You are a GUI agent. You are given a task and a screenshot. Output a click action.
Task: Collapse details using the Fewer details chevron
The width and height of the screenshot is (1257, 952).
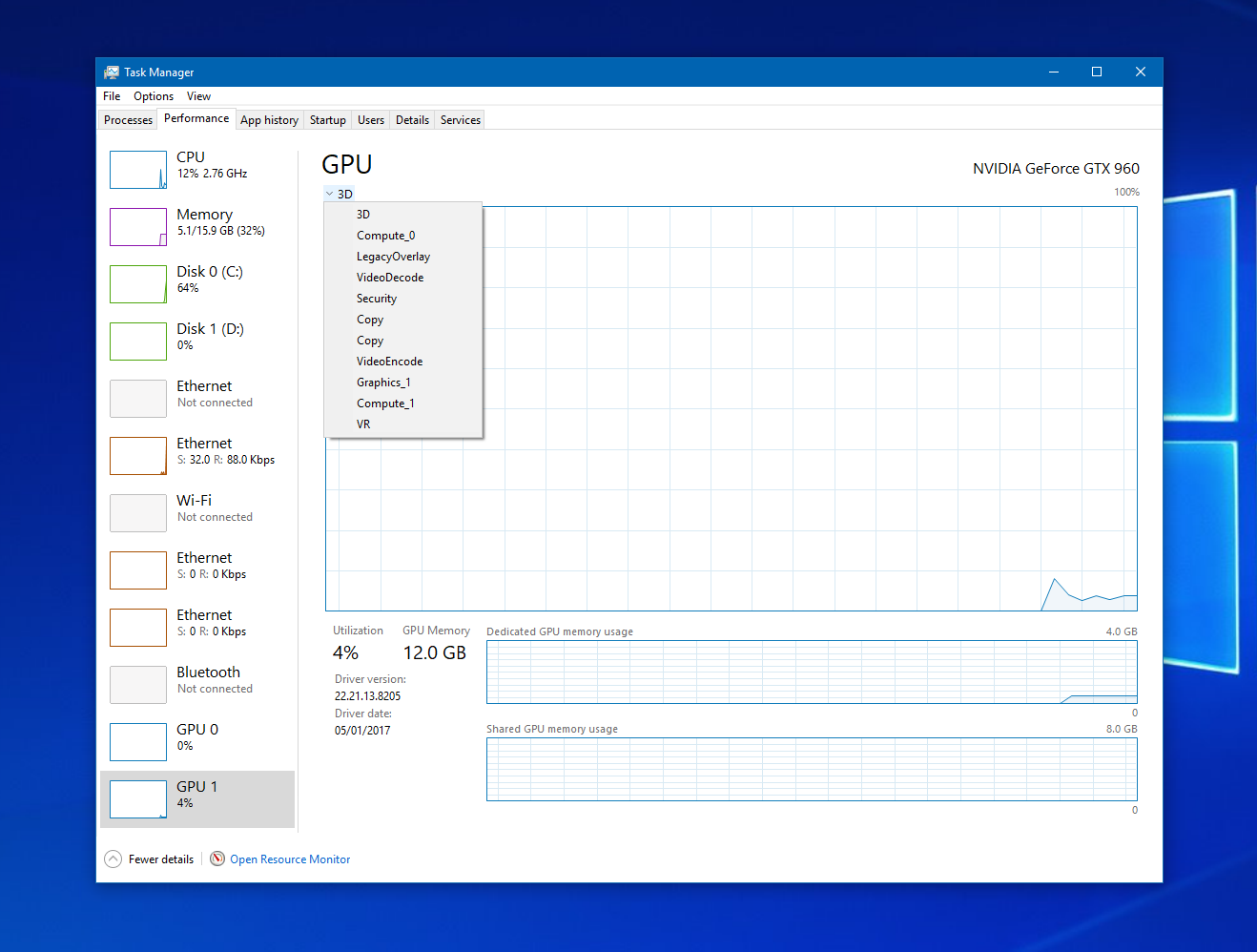(x=113, y=859)
